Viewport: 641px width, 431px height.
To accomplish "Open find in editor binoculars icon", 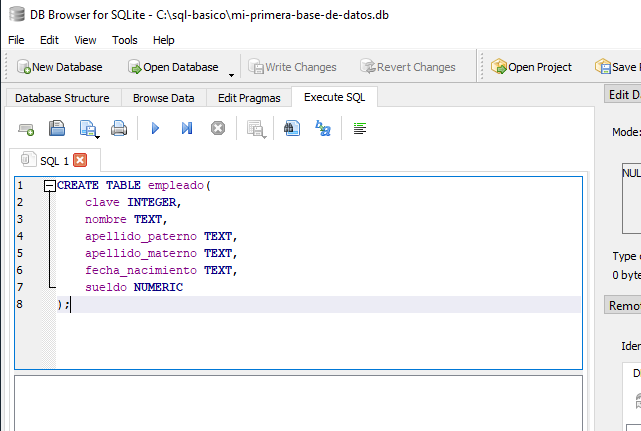I will click(291, 128).
